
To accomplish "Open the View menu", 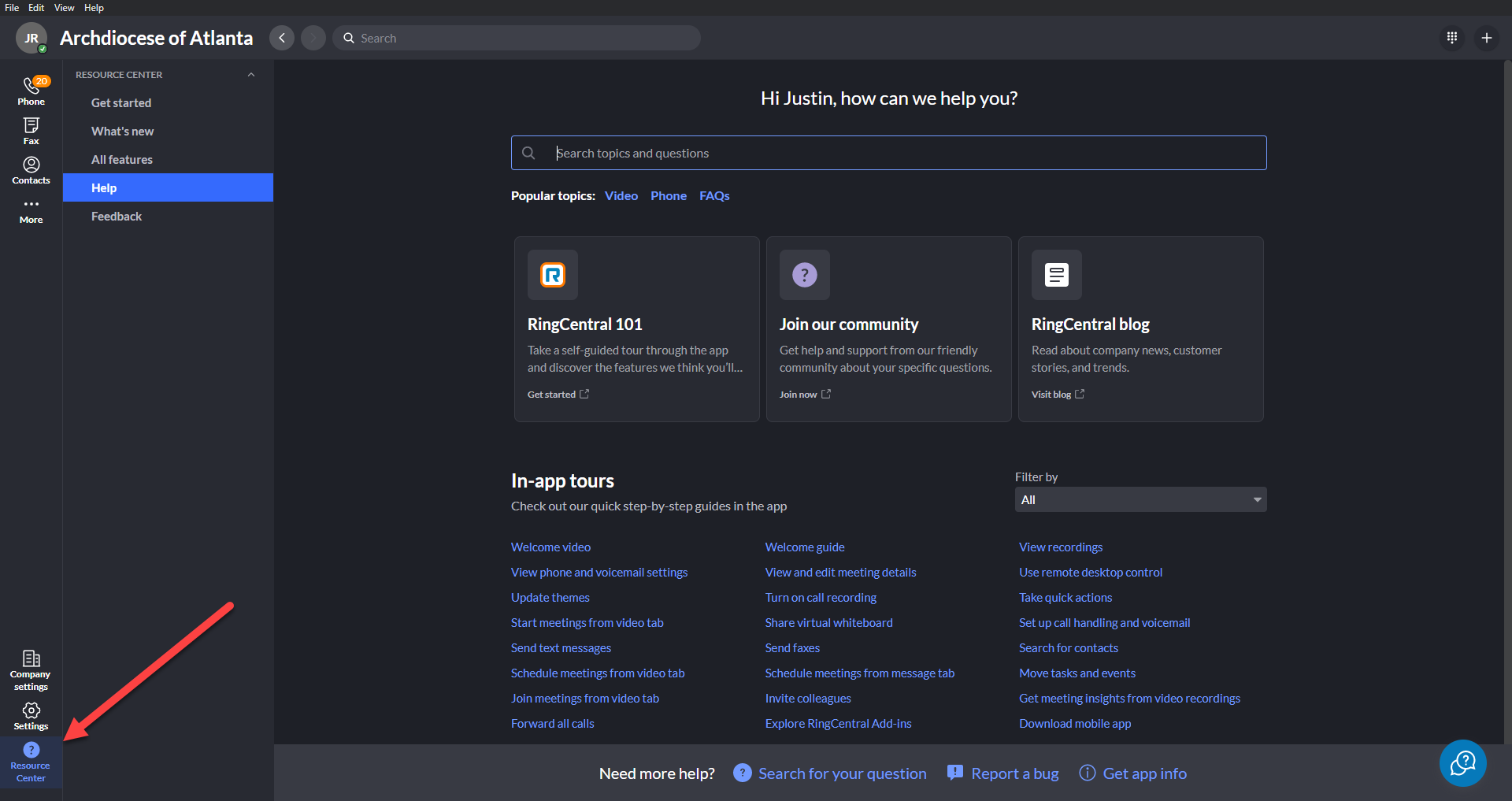I will click(65, 8).
